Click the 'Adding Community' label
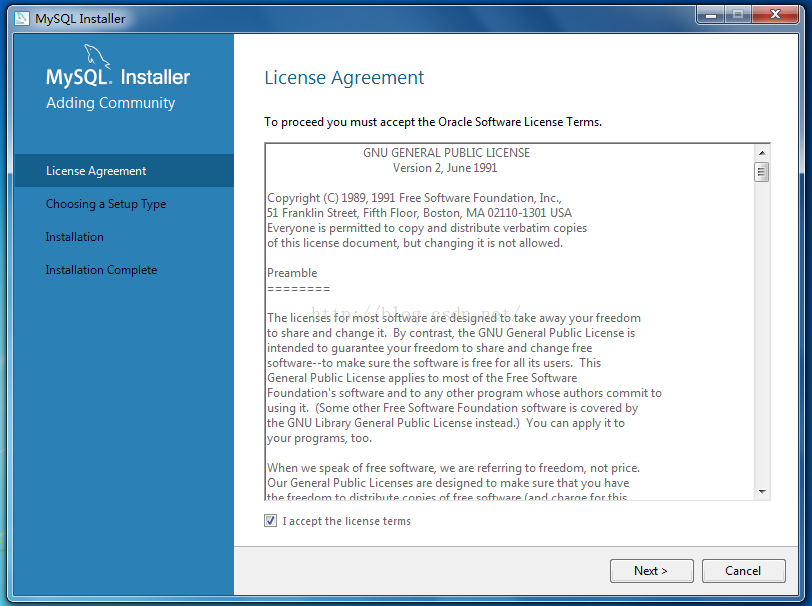 point(110,102)
